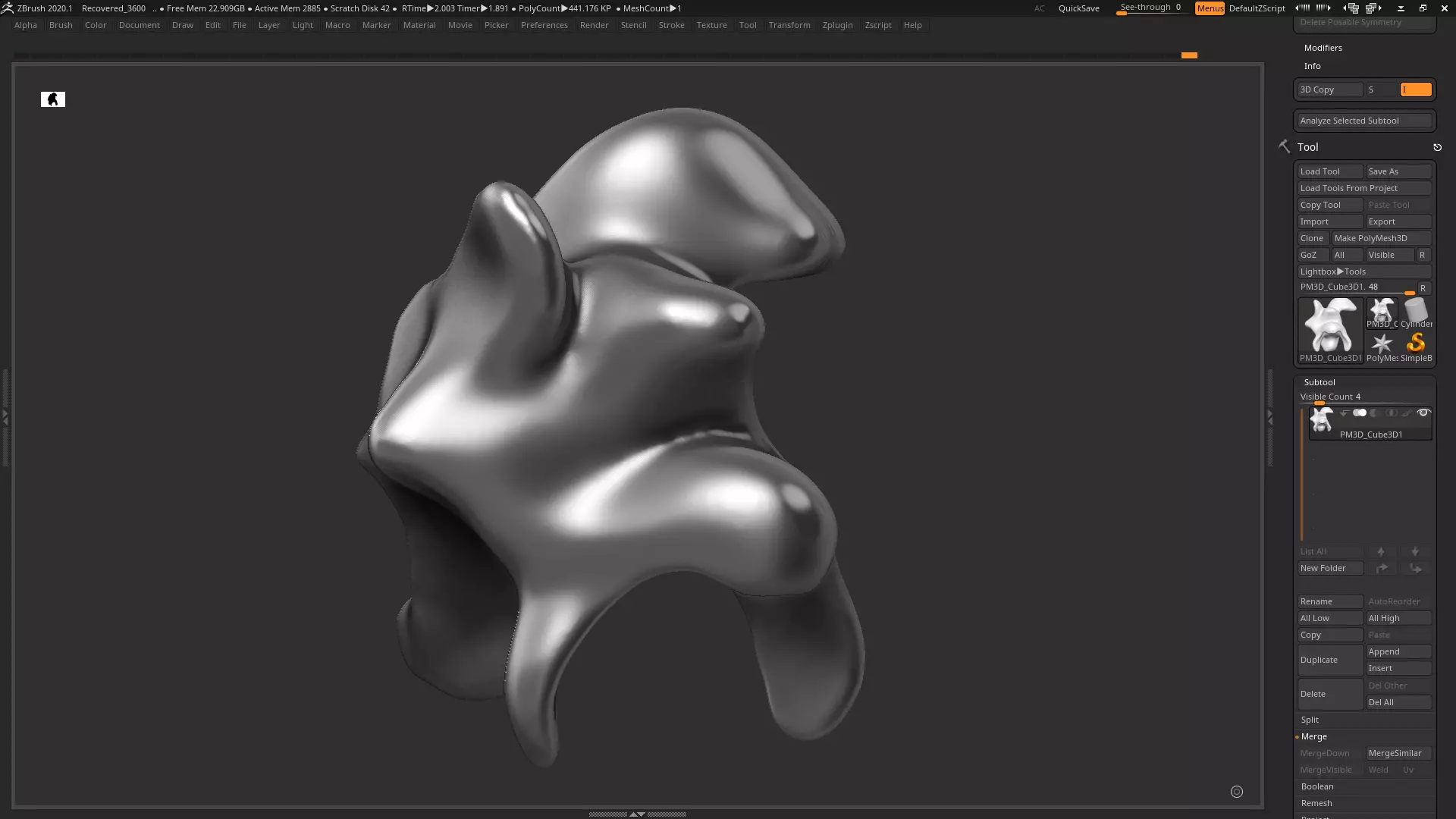Open the Transform menu
Screen dimensions: 1456x819
(x=789, y=25)
